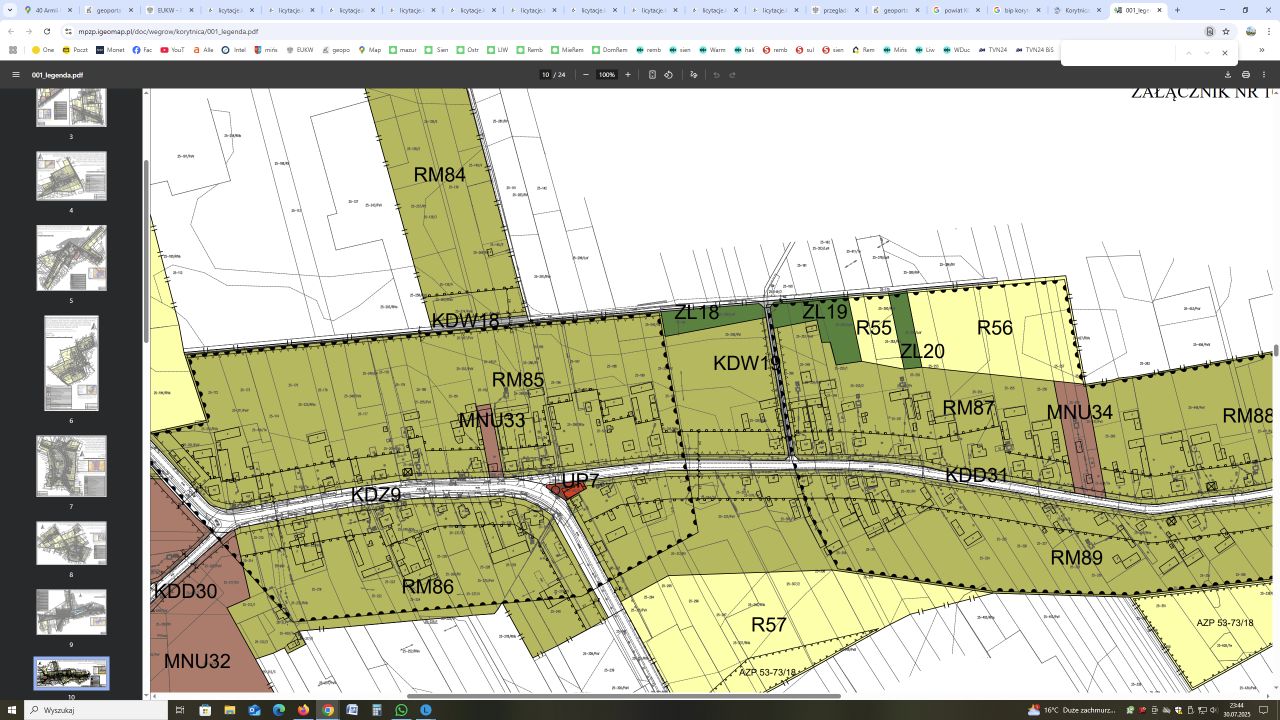Open the PDF annotation draw tool

[x=694, y=75]
